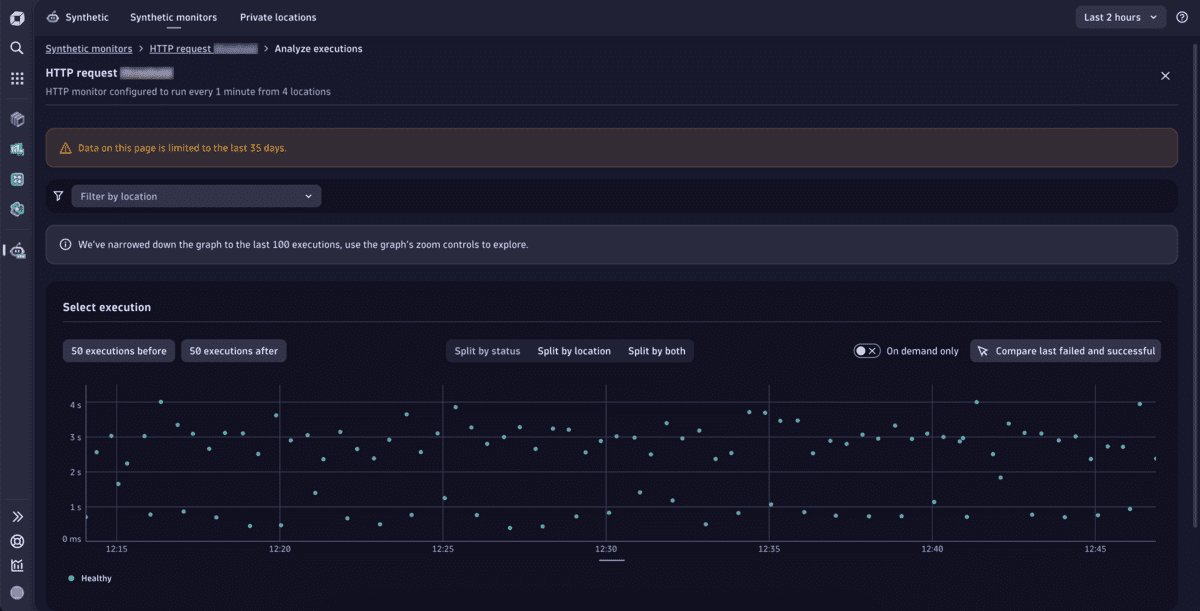The image size is (1200, 611).
Task: Click the green globe app icon in sidebar
Action: pyautogui.click(x=16, y=209)
